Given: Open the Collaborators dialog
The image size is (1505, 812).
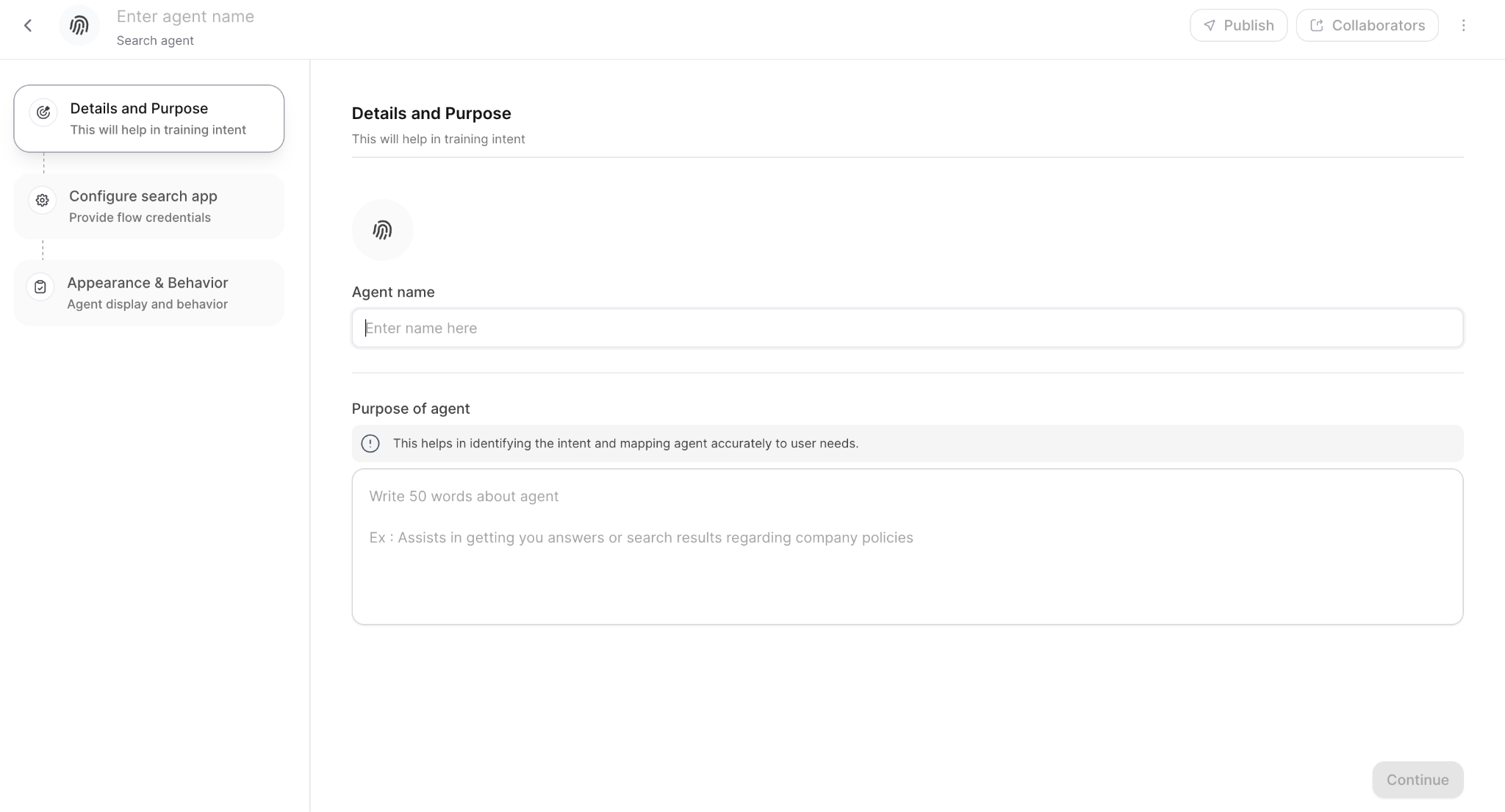Looking at the screenshot, I should coord(1367,26).
